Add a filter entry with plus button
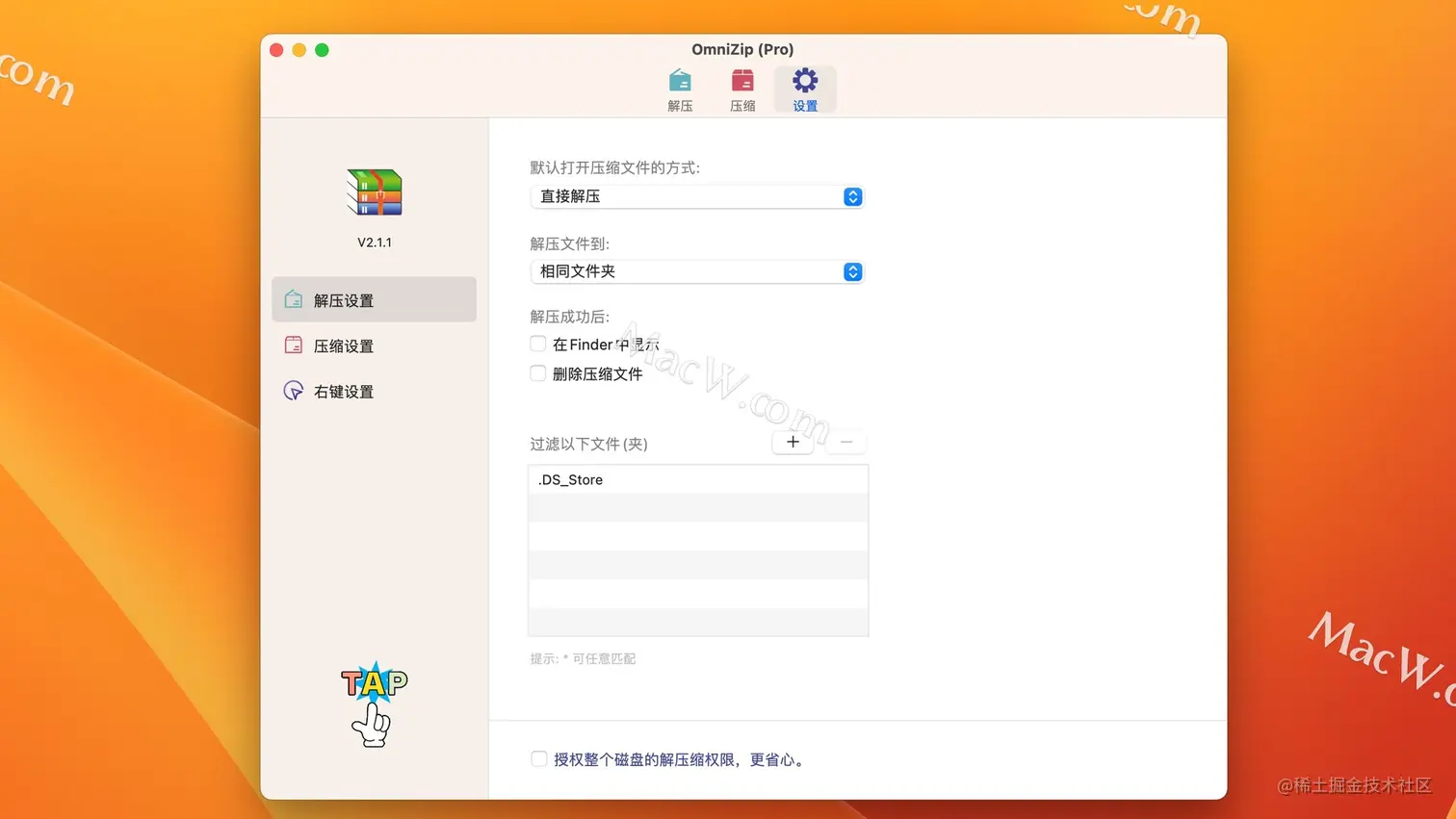Viewport: 1456px width, 819px height. coord(793,442)
